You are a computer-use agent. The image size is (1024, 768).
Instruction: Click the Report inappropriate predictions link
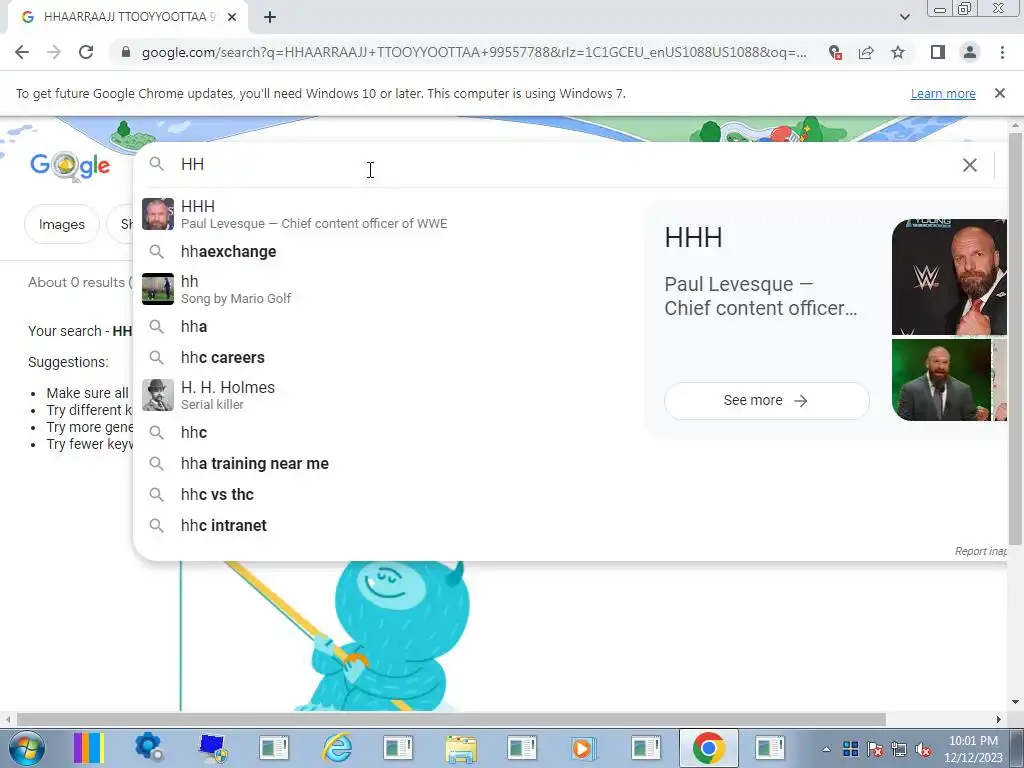(980, 551)
